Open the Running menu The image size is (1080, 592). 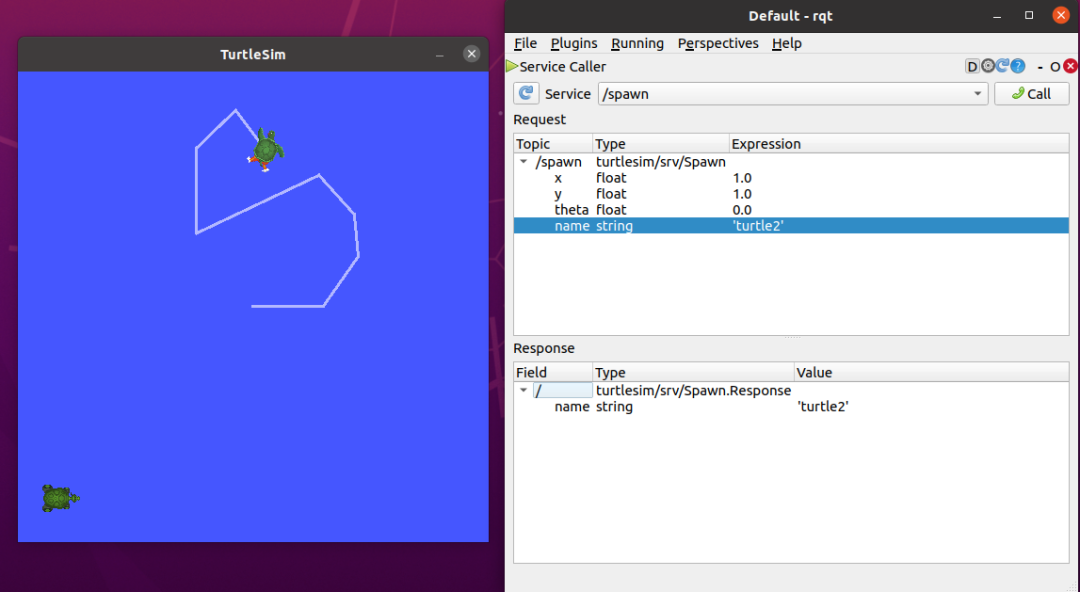pyautogui.click(x=637, y=43)
